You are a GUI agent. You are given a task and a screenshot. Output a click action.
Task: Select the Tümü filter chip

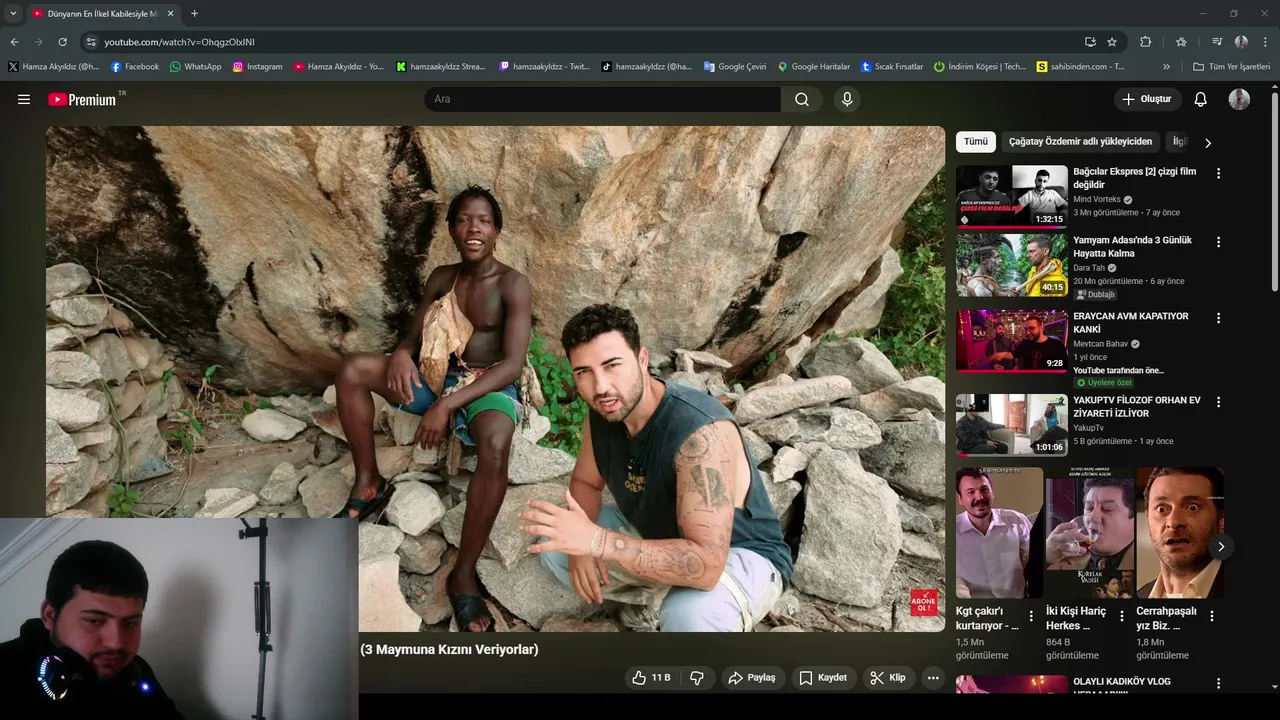(975, 142)
